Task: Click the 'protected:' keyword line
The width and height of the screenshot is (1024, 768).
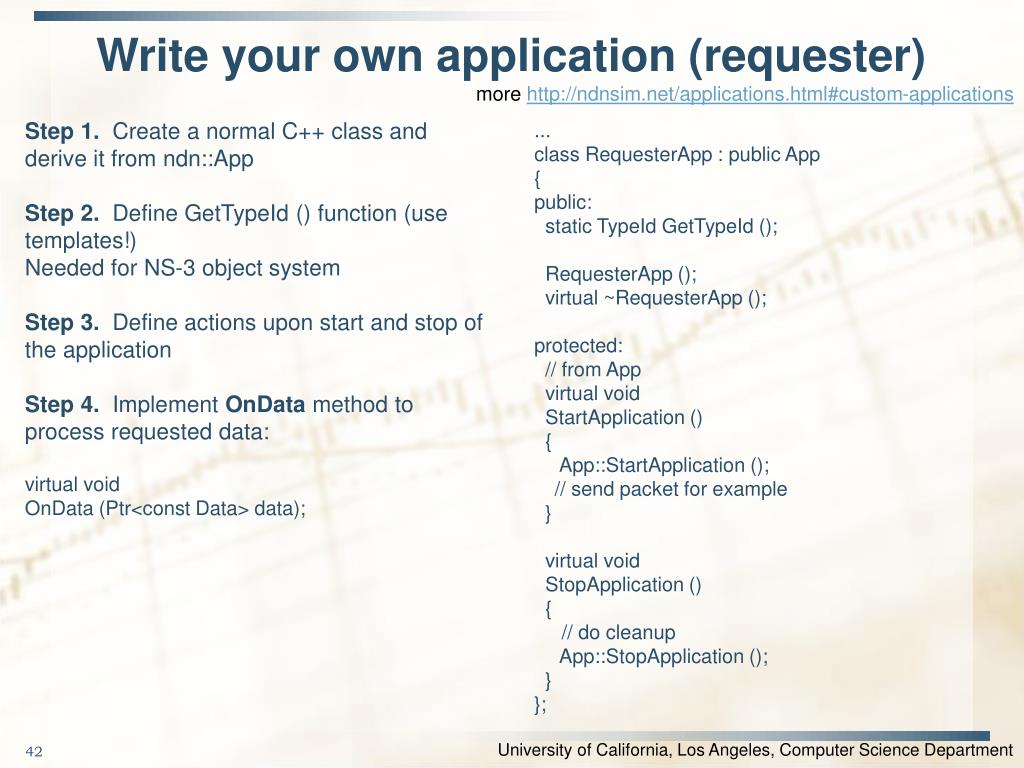Action: pyautogui.click(x=579, y=346)
